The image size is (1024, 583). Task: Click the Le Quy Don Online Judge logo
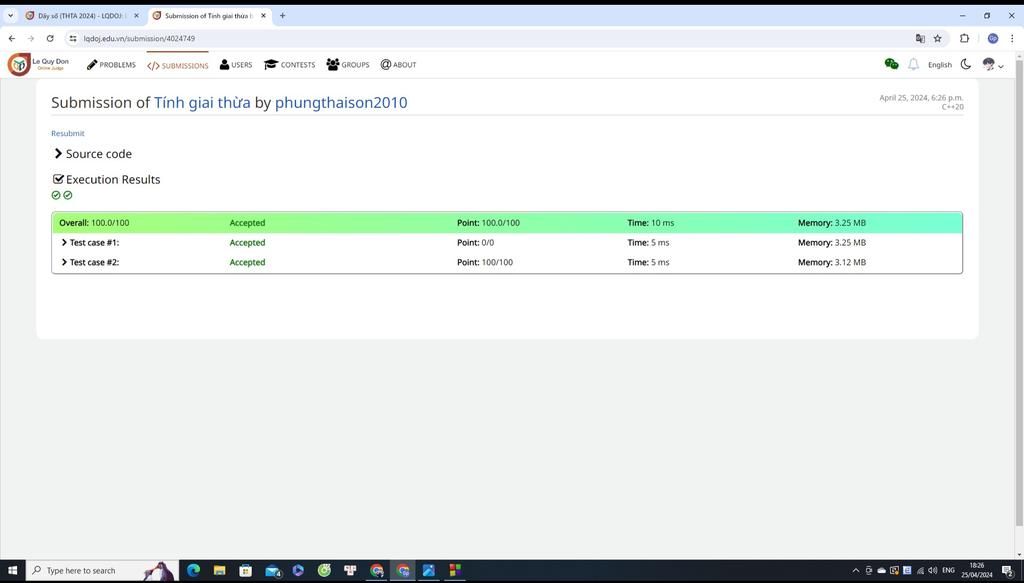pos(38,64)
